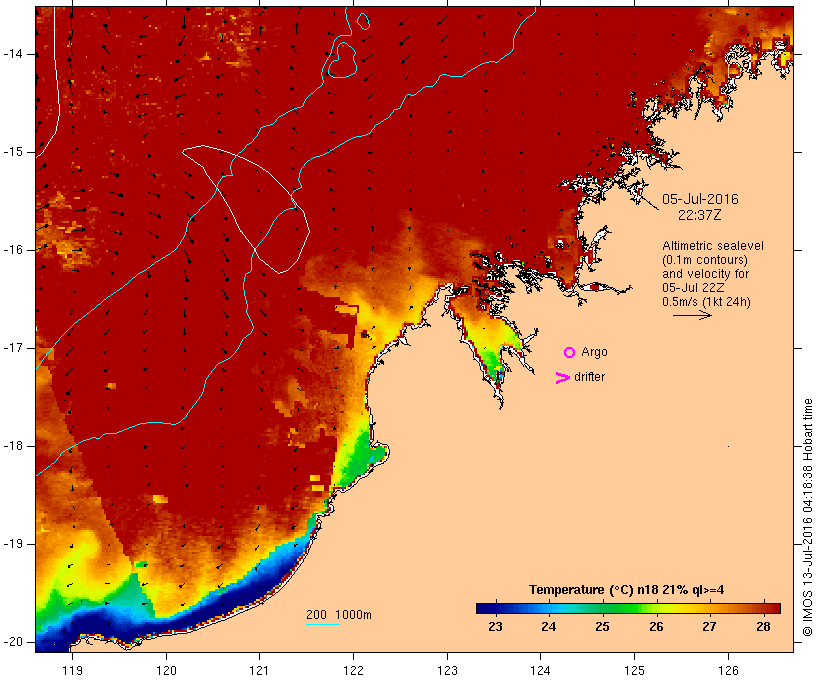Click the color bar label '25'
Viewport: 820px width, 680px height.
pos(602,627)
